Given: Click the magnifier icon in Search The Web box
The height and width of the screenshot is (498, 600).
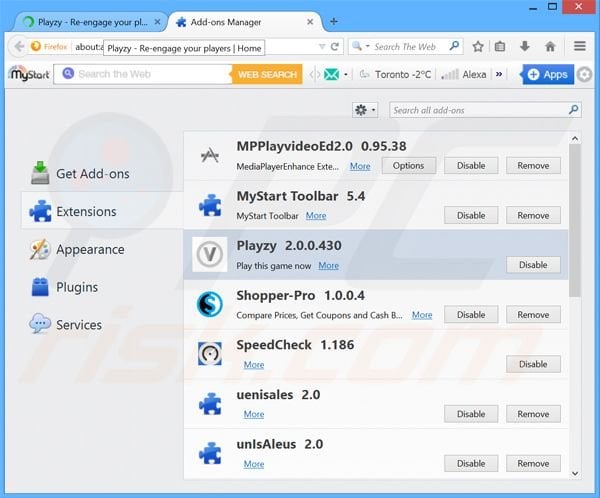Looking at the screenshot, I should tap(454, 46).
